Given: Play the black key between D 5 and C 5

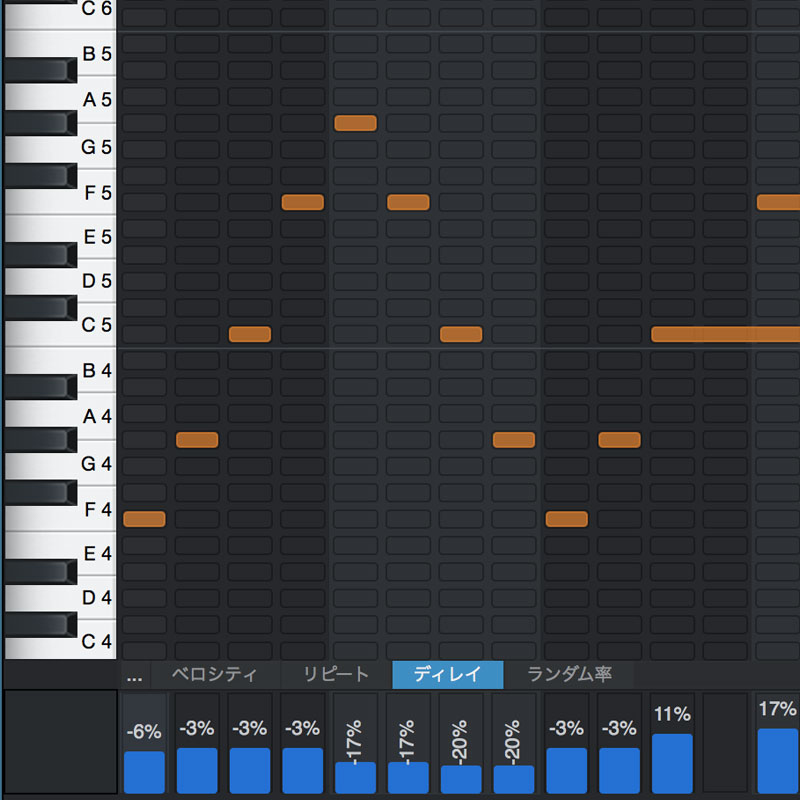Looking at the screenshot, I should [41, 308].
